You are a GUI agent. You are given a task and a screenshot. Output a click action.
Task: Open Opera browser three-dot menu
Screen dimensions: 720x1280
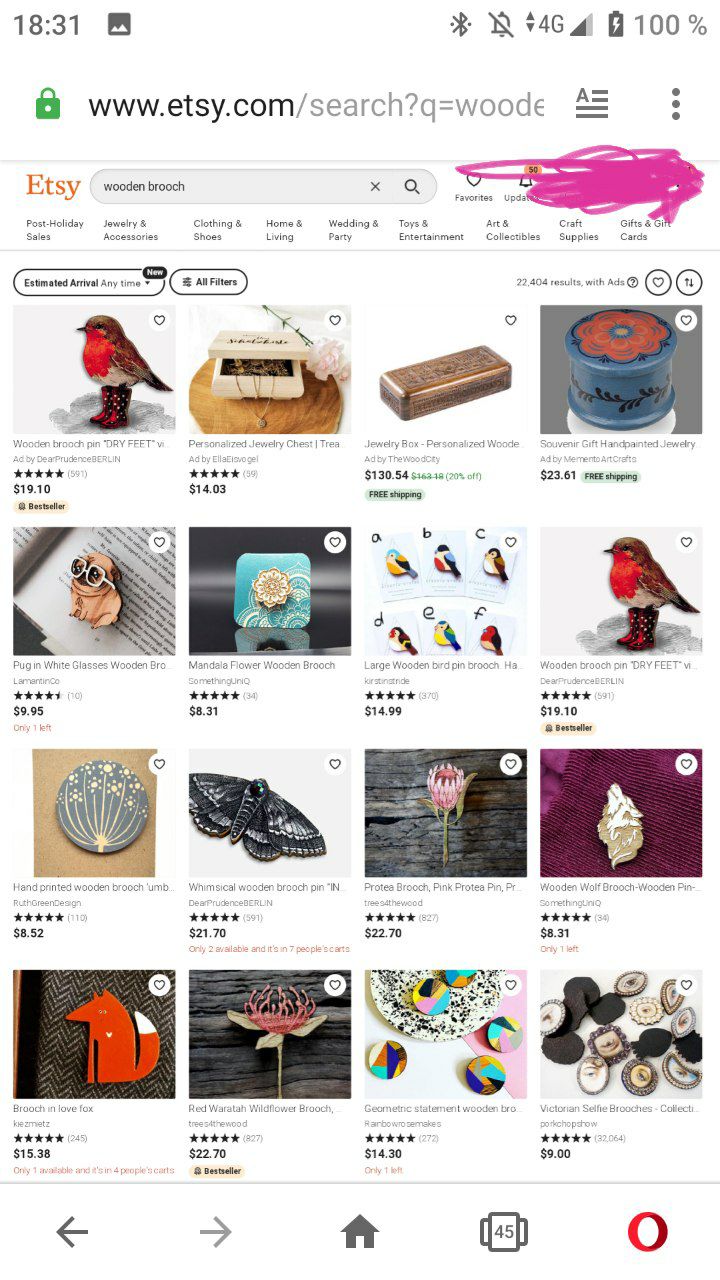(676, 104)
